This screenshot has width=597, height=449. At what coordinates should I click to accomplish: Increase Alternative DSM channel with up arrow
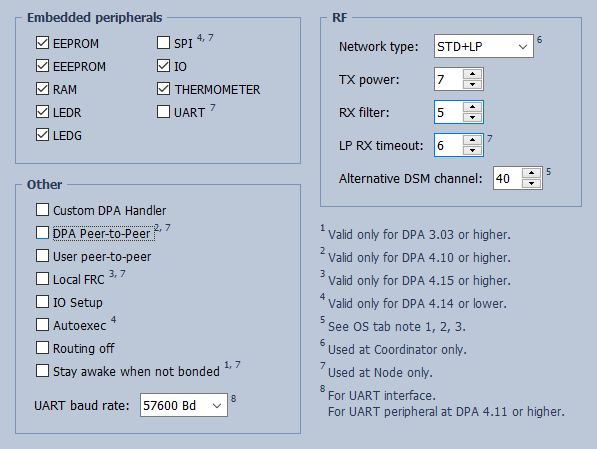pos(532,173)
